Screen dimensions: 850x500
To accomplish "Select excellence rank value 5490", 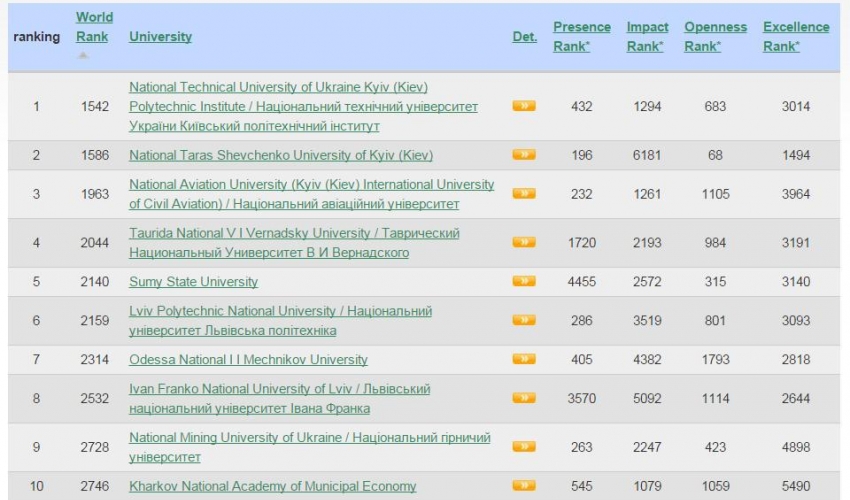I will (x=796, y=486).
